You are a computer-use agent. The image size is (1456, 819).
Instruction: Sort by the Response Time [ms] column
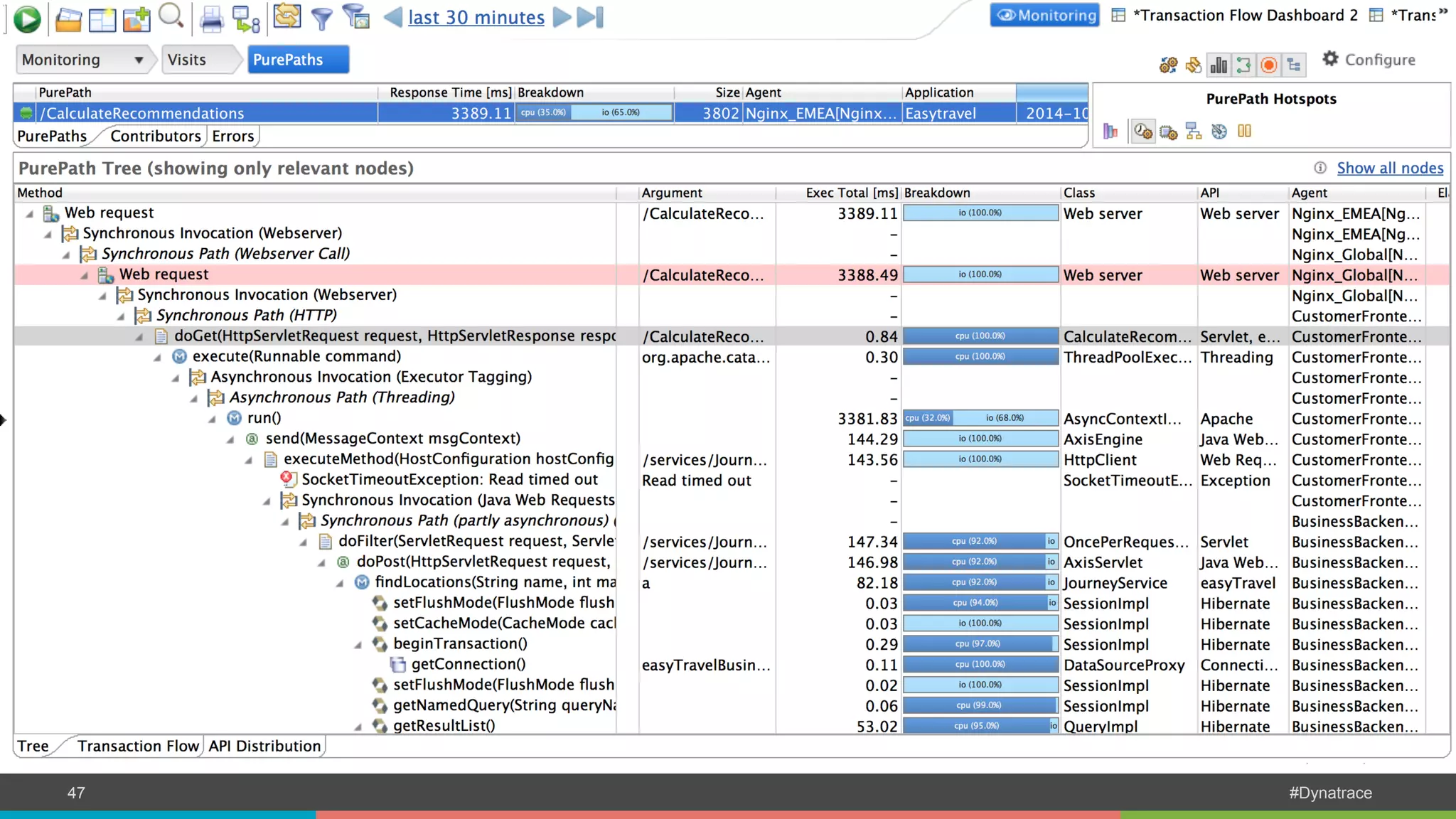(x=446, y=92)
